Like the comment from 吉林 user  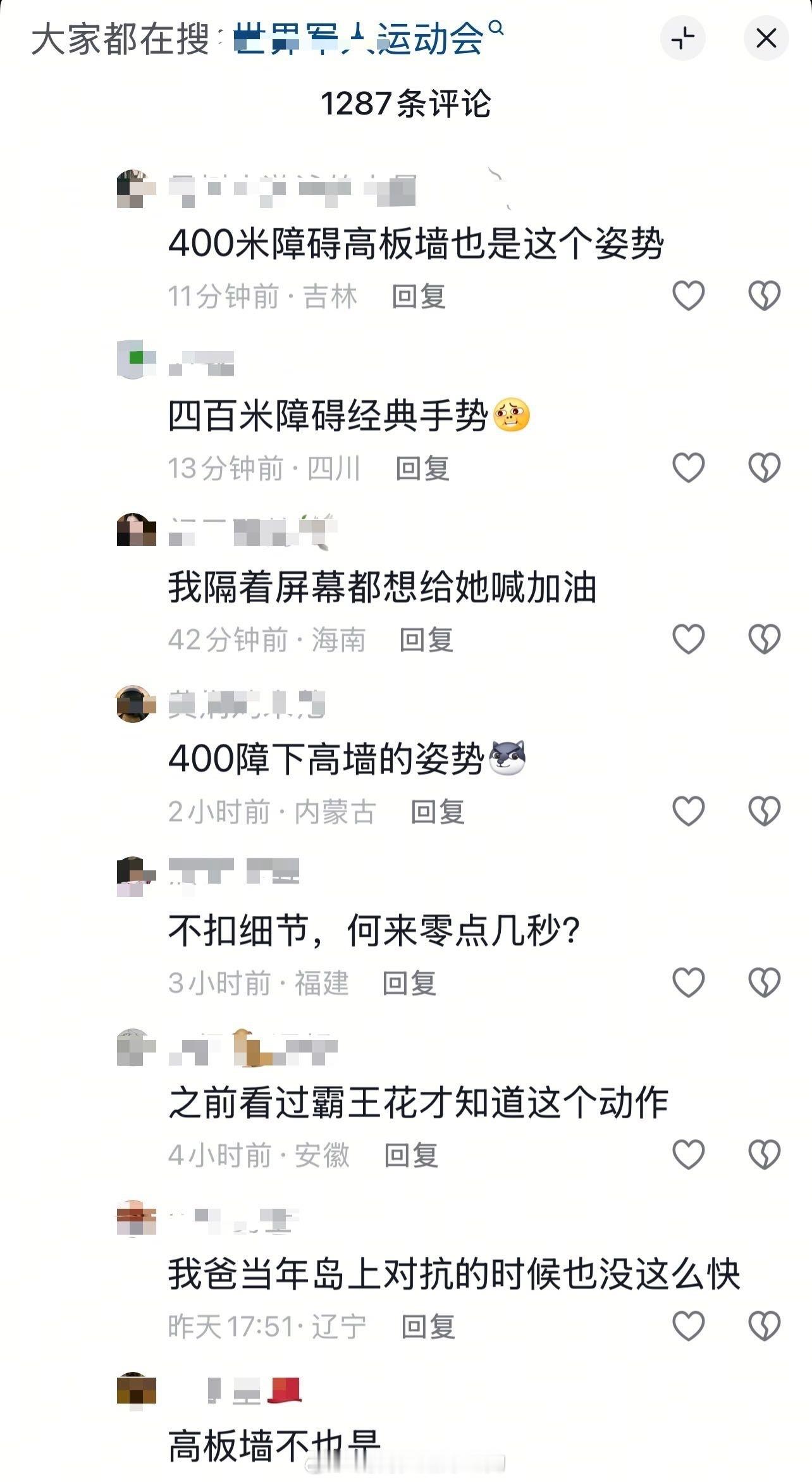(x=688, y=295)
